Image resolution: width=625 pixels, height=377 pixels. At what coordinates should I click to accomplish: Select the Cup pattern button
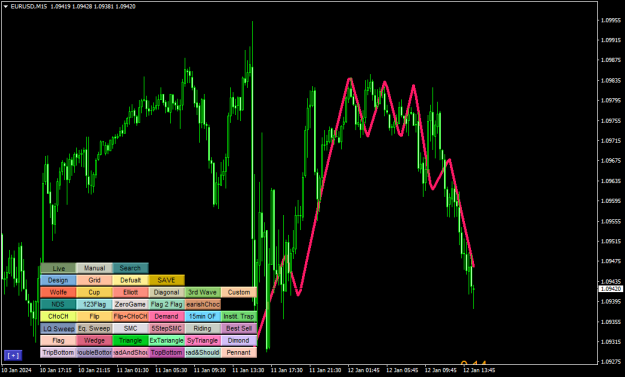(94, 292)
